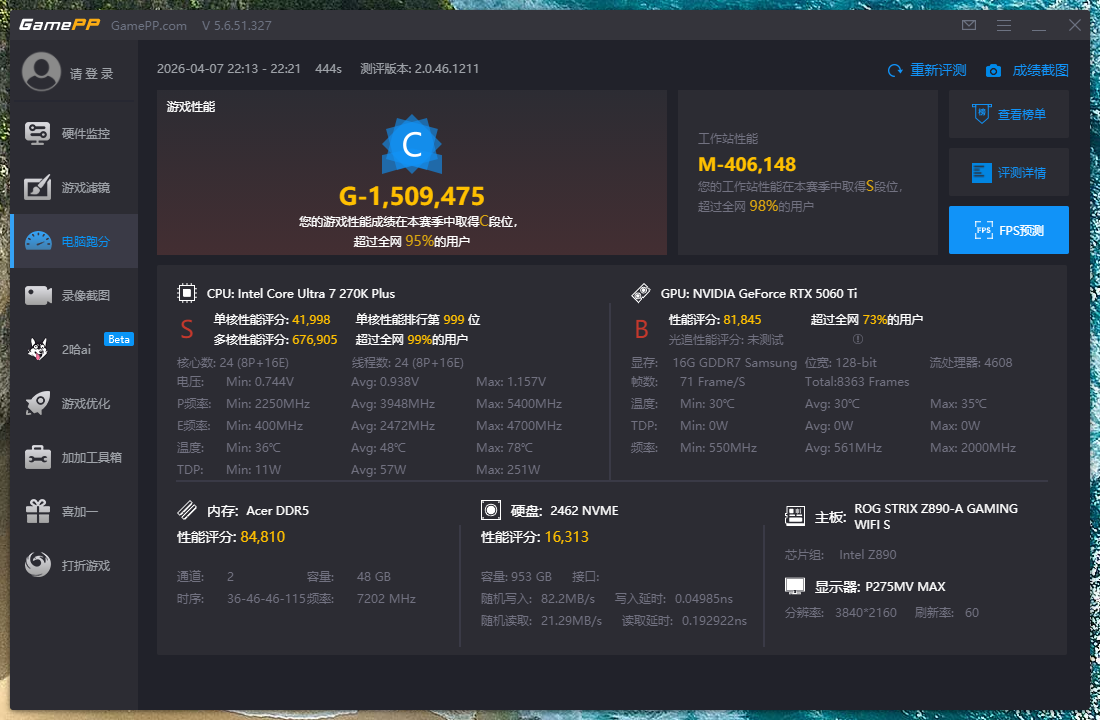
Task: Click the message envelope icon in the titlebar
Action: click(968, 25)
